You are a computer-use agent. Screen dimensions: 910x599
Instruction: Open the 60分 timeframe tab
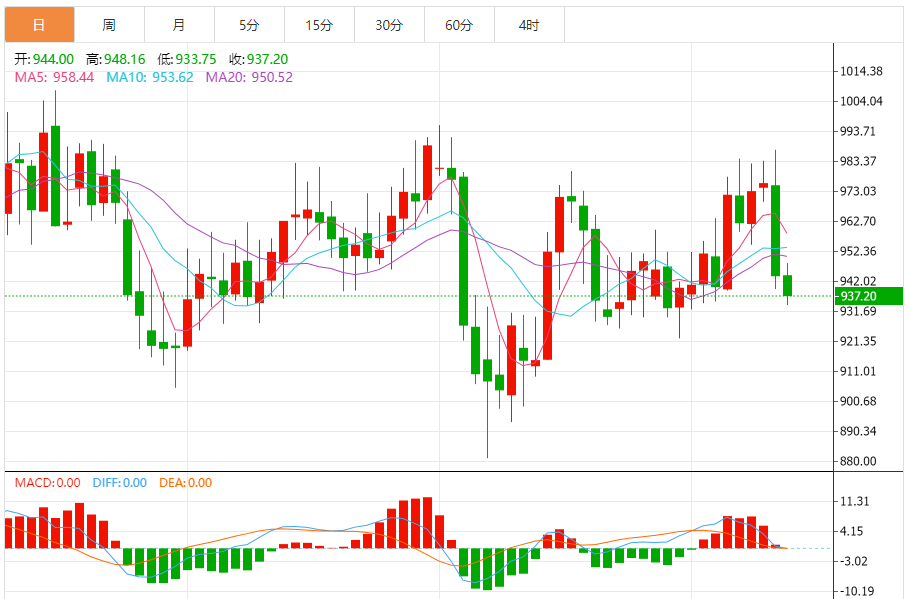coord(460,25)
